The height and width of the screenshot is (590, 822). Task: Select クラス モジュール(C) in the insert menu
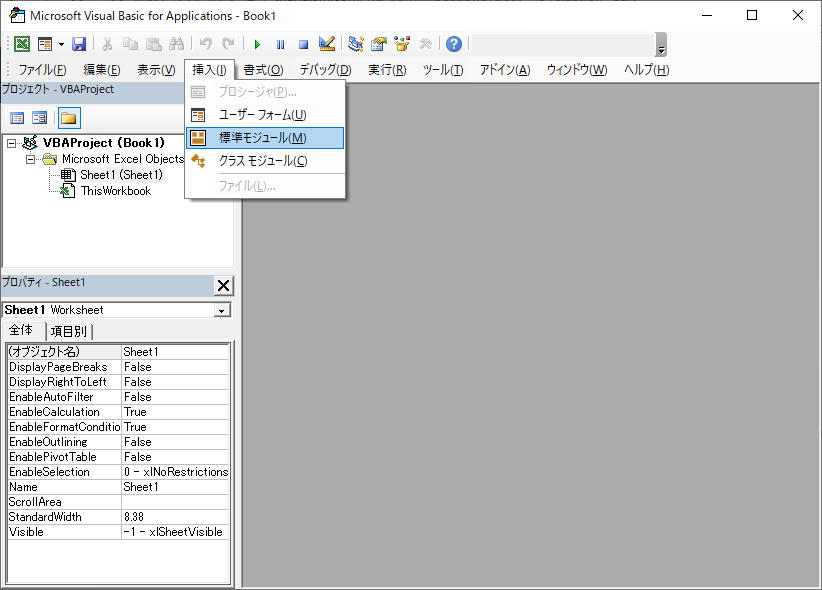pos(265,161)
